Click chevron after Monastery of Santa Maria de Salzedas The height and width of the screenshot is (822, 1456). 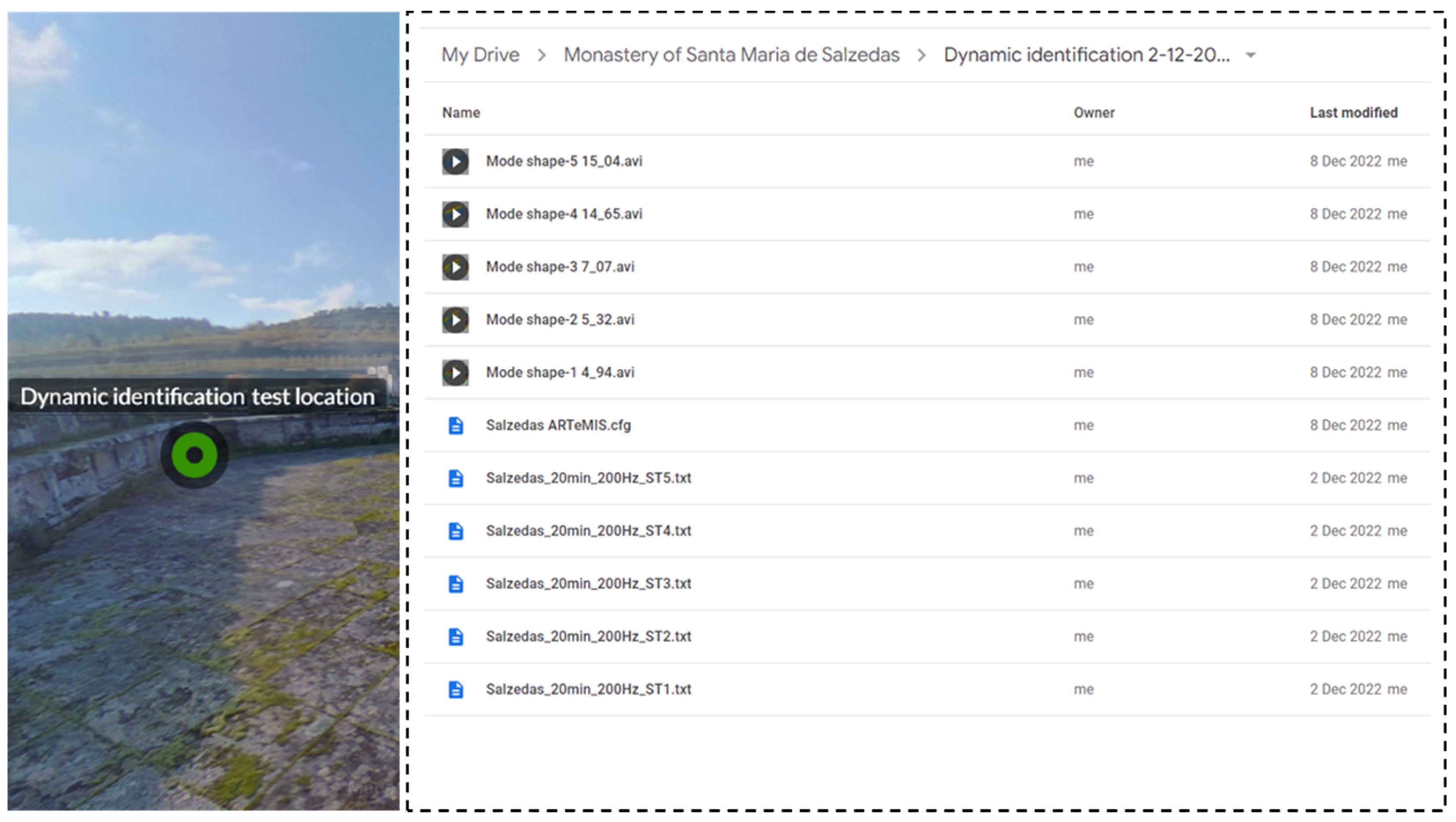click(x=921, y=55)
